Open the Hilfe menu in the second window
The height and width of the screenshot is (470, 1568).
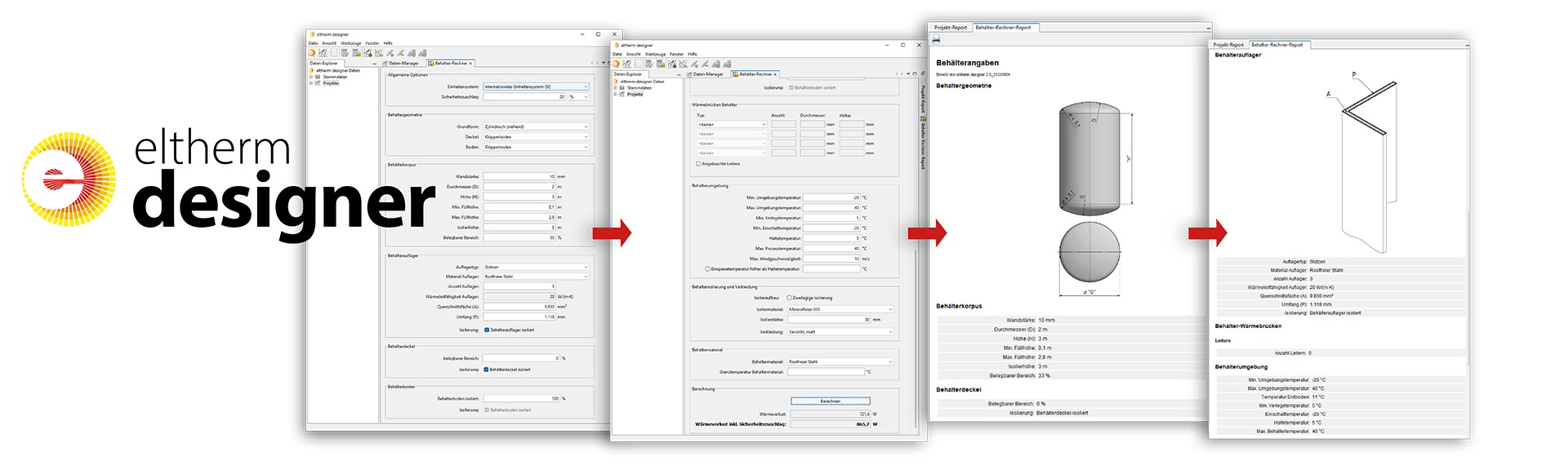pos(693,54)
